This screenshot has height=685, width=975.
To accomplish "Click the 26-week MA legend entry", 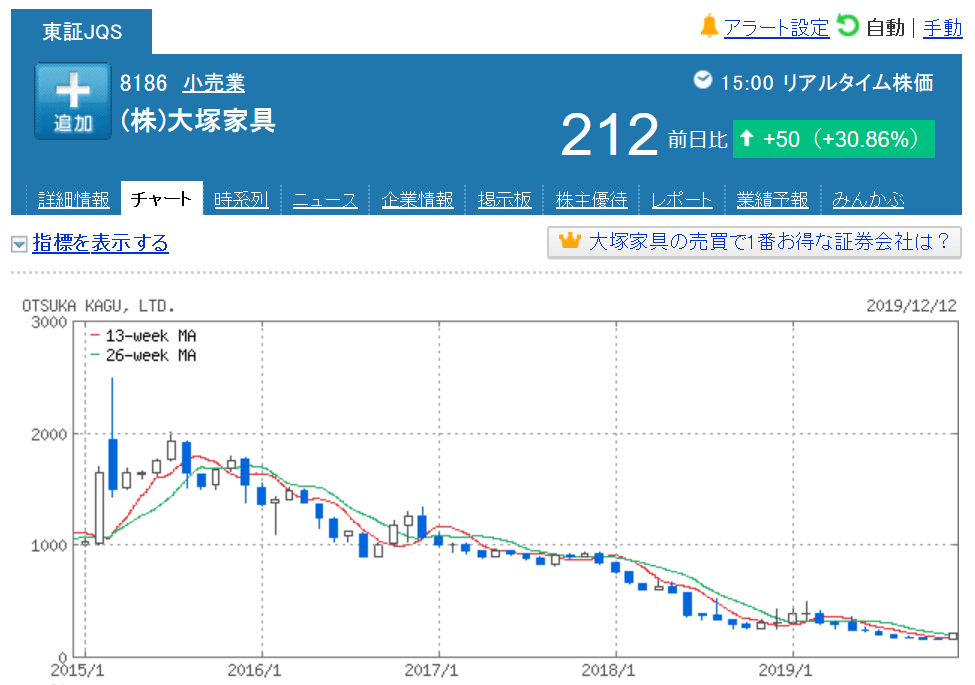I will (143, 355).
